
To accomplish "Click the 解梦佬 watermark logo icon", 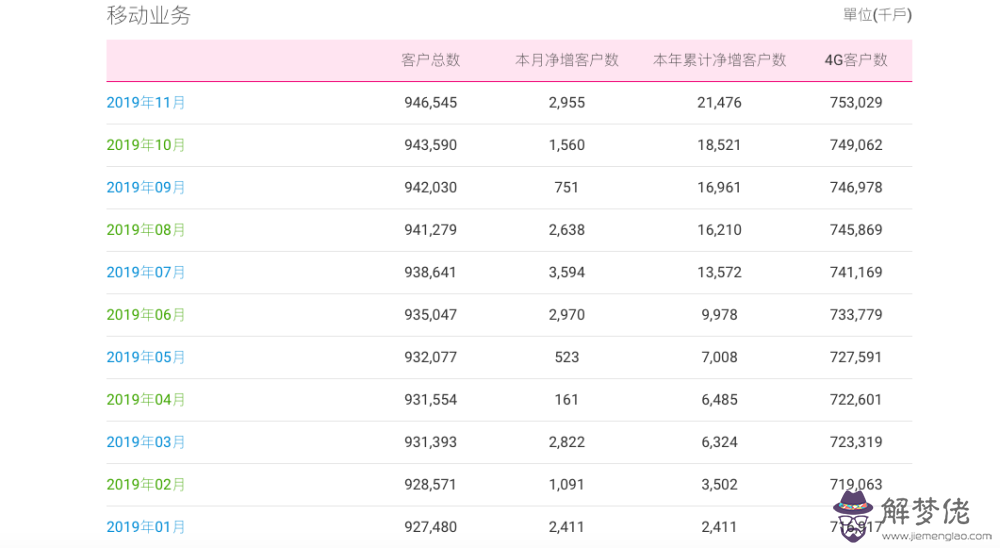I will 853,510.
